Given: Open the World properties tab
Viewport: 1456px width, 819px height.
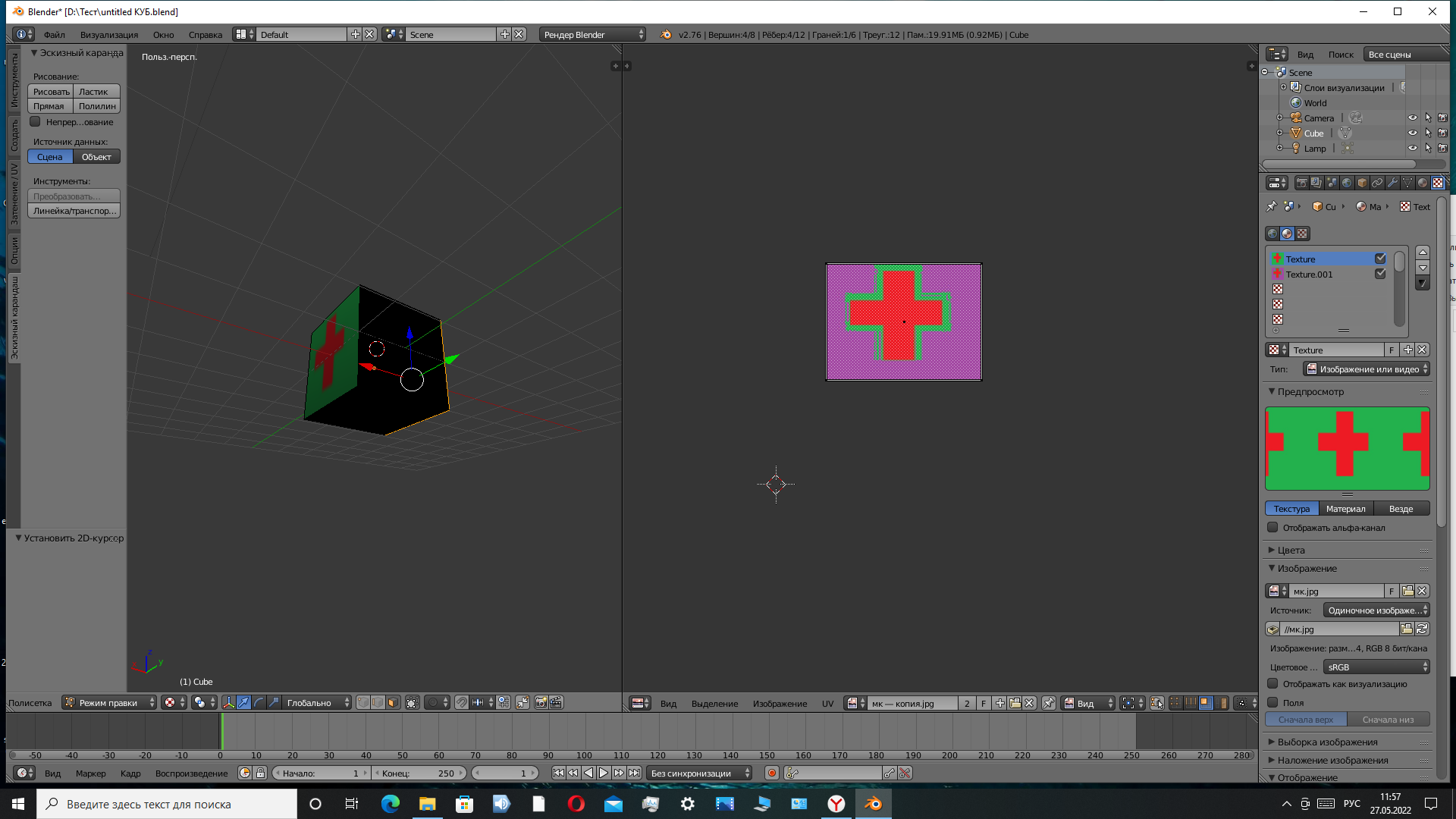Looking at the screenshot, I should click(x=1347, y=183).
